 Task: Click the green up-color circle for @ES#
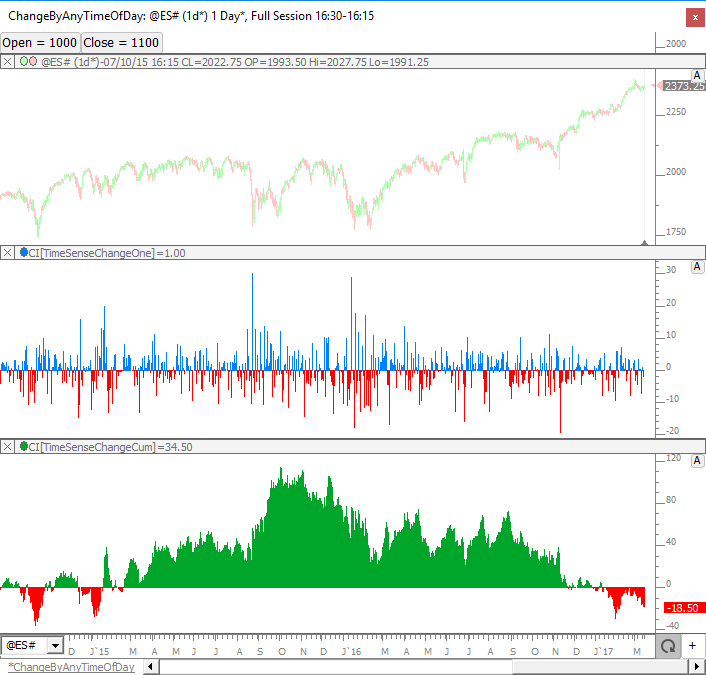tap(23, 62)
